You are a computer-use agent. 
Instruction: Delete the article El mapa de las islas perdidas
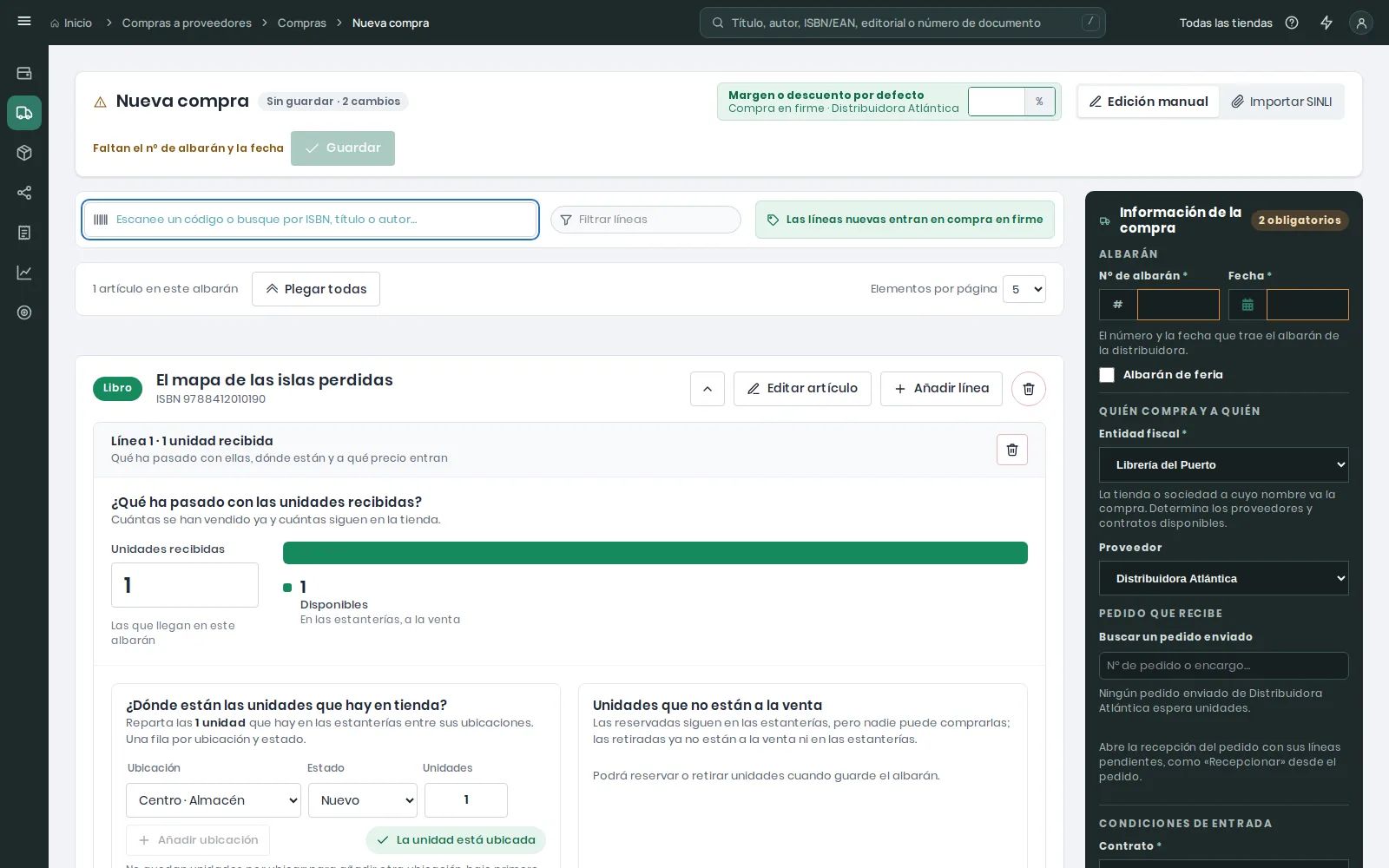pyautogui.click(x=1028, y=389)
